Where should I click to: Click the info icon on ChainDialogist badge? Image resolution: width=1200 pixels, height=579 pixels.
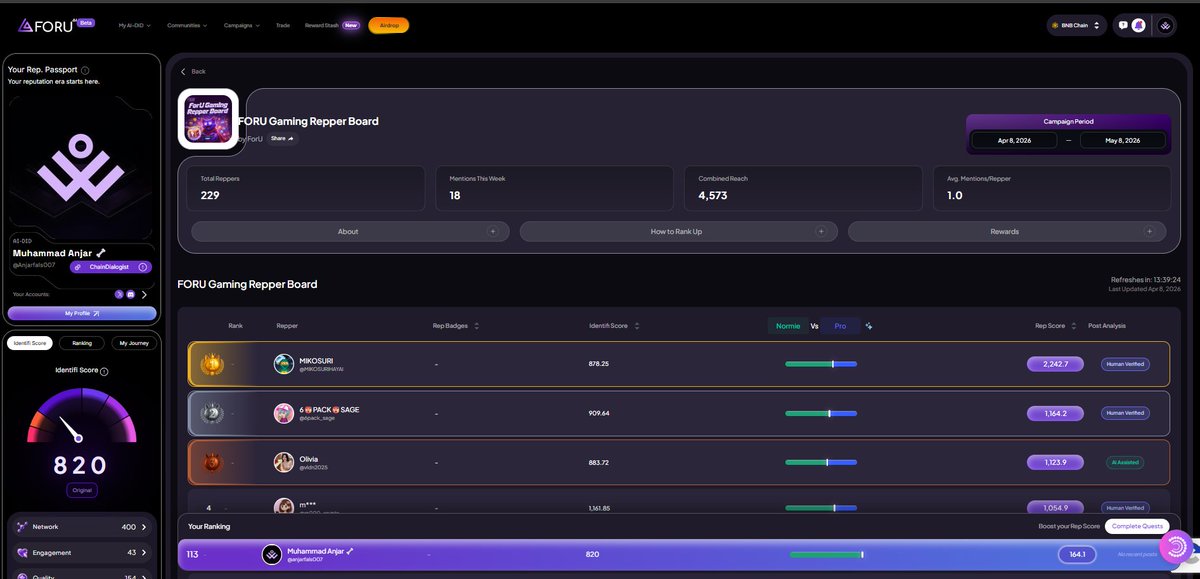pyautogui.click(x=143, y=267)
